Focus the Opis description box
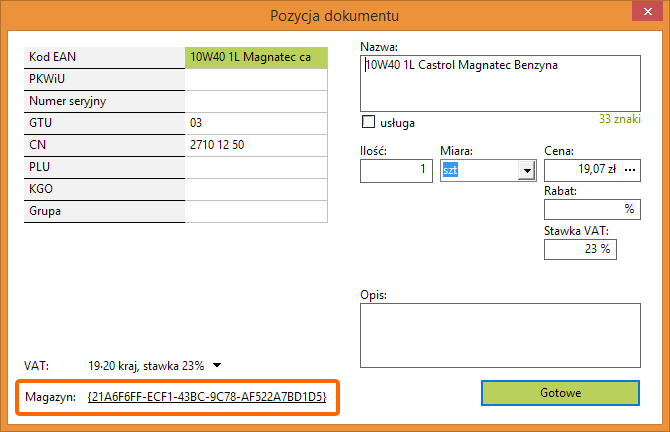Viewport: 670px width, 432px height. [x=500, y=335]
